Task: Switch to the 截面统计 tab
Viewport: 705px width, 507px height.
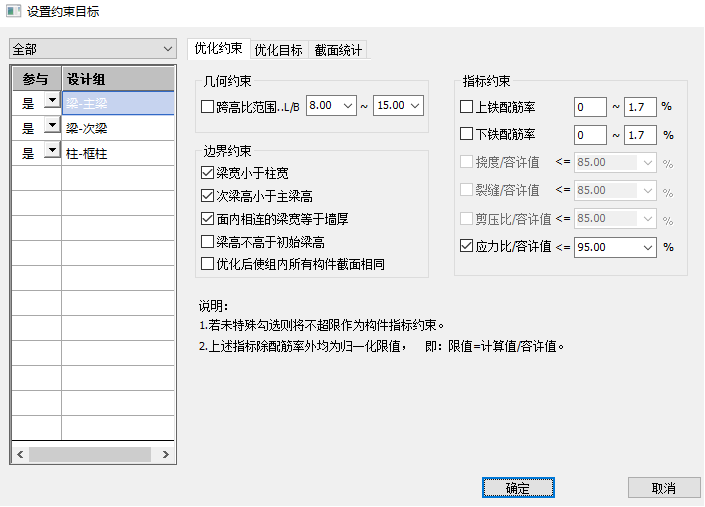Action: click(338, 49)
